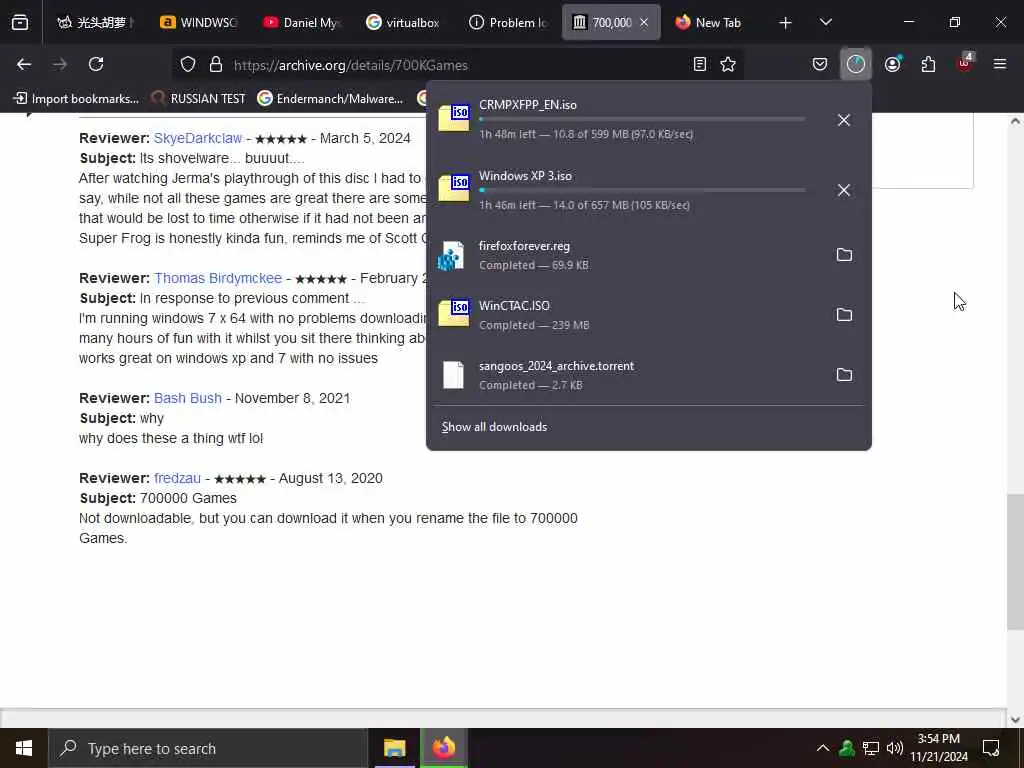Click the taskbar clock showing 3:54 PM
The width and height of the screenshot is (1024, 768).
939,748
